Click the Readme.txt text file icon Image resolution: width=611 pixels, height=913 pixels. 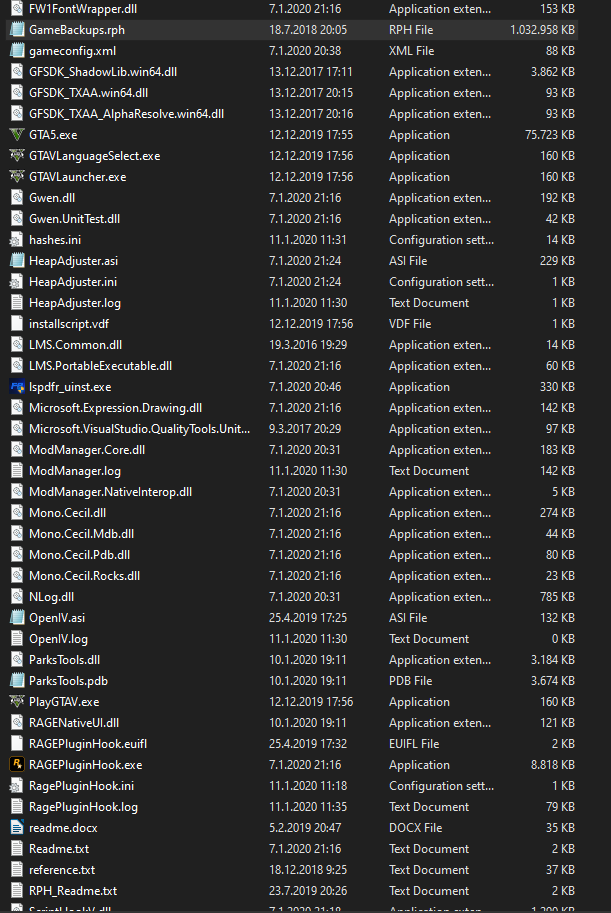pyautogui.click(x=17, y=848)
